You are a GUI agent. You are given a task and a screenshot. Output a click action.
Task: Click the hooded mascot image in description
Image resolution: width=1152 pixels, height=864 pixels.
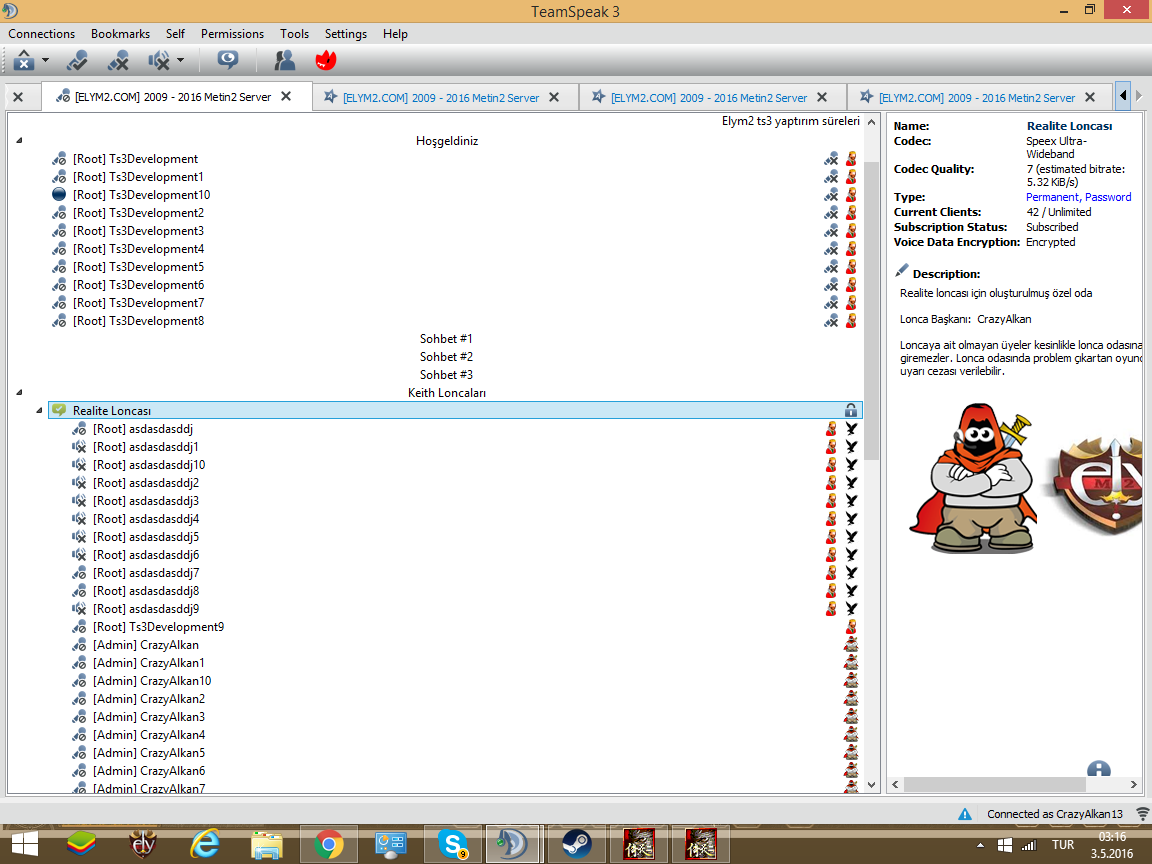[974, 478]
